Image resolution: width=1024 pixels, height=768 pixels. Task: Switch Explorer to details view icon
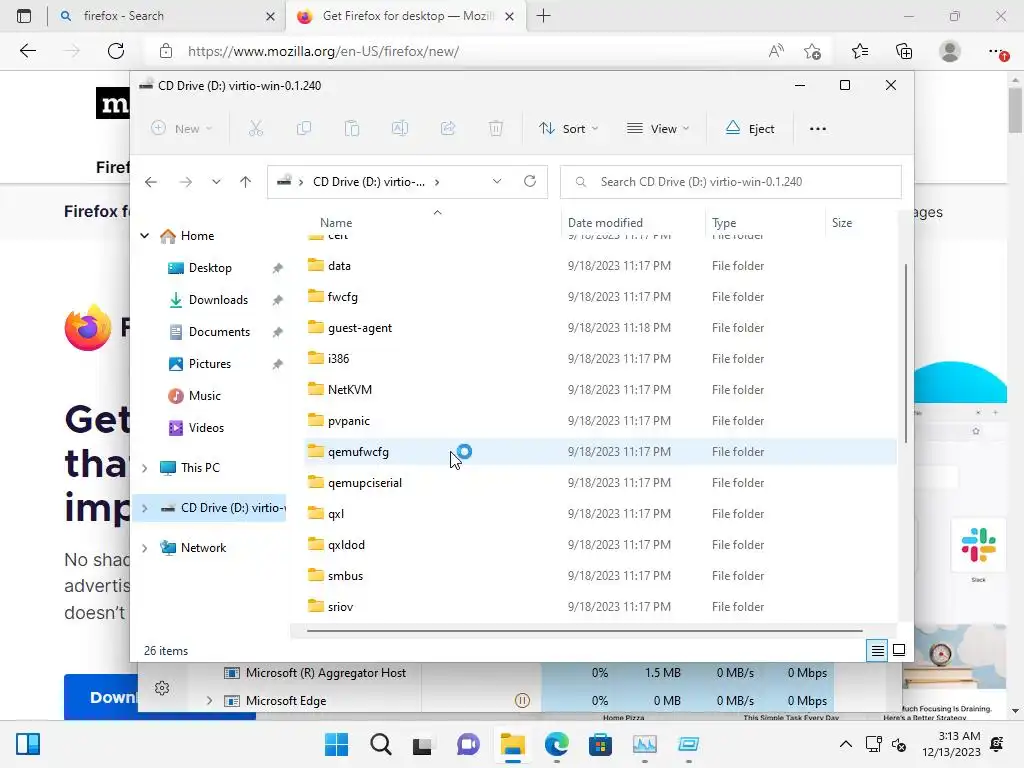pos(877,650)
